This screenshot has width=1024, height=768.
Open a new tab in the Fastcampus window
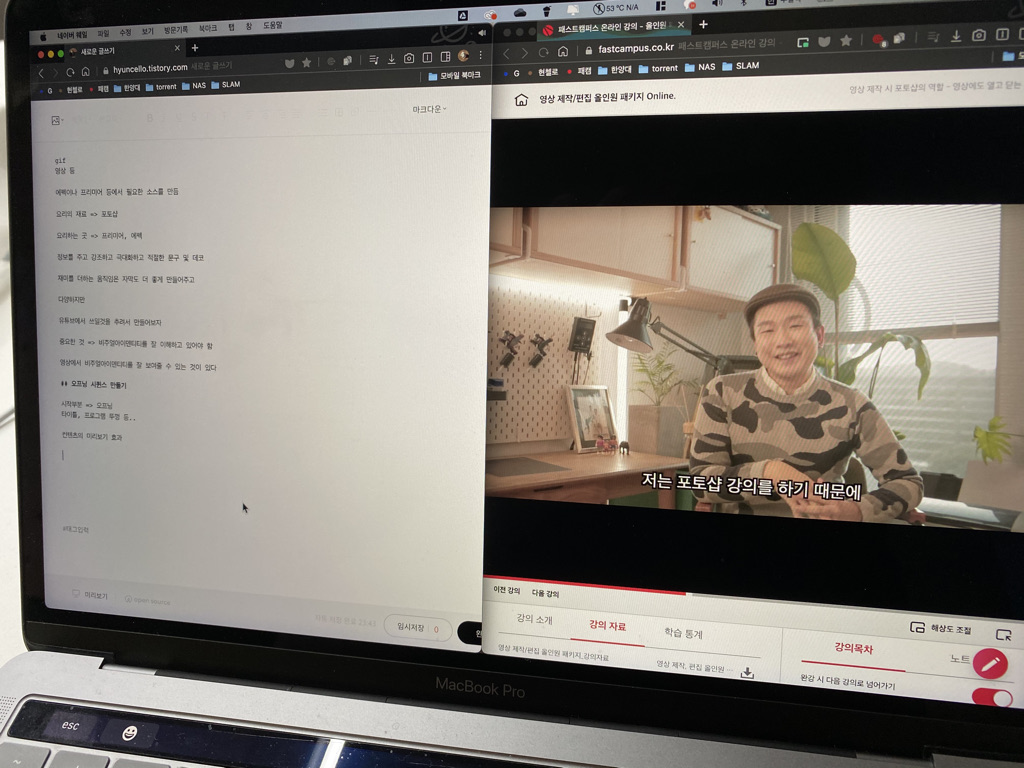pyautogui.click(x=703, y=24)
